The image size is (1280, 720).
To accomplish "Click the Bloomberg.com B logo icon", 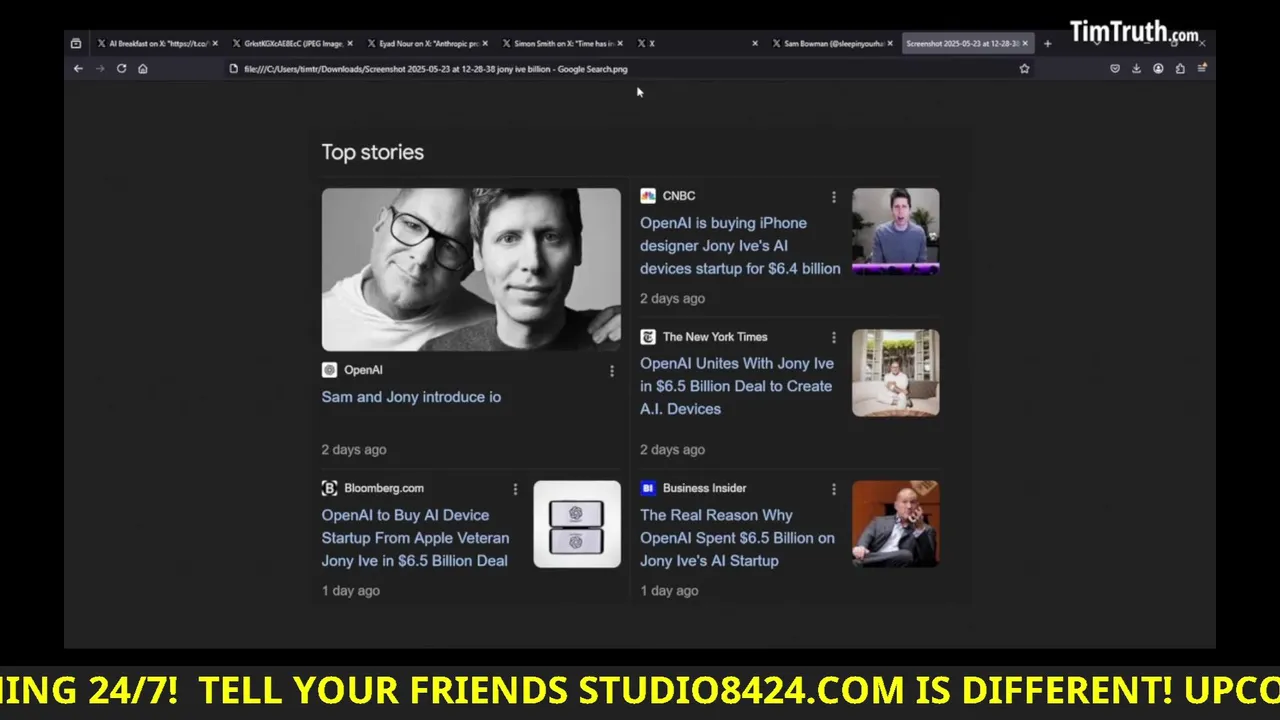I will (329, 488).
